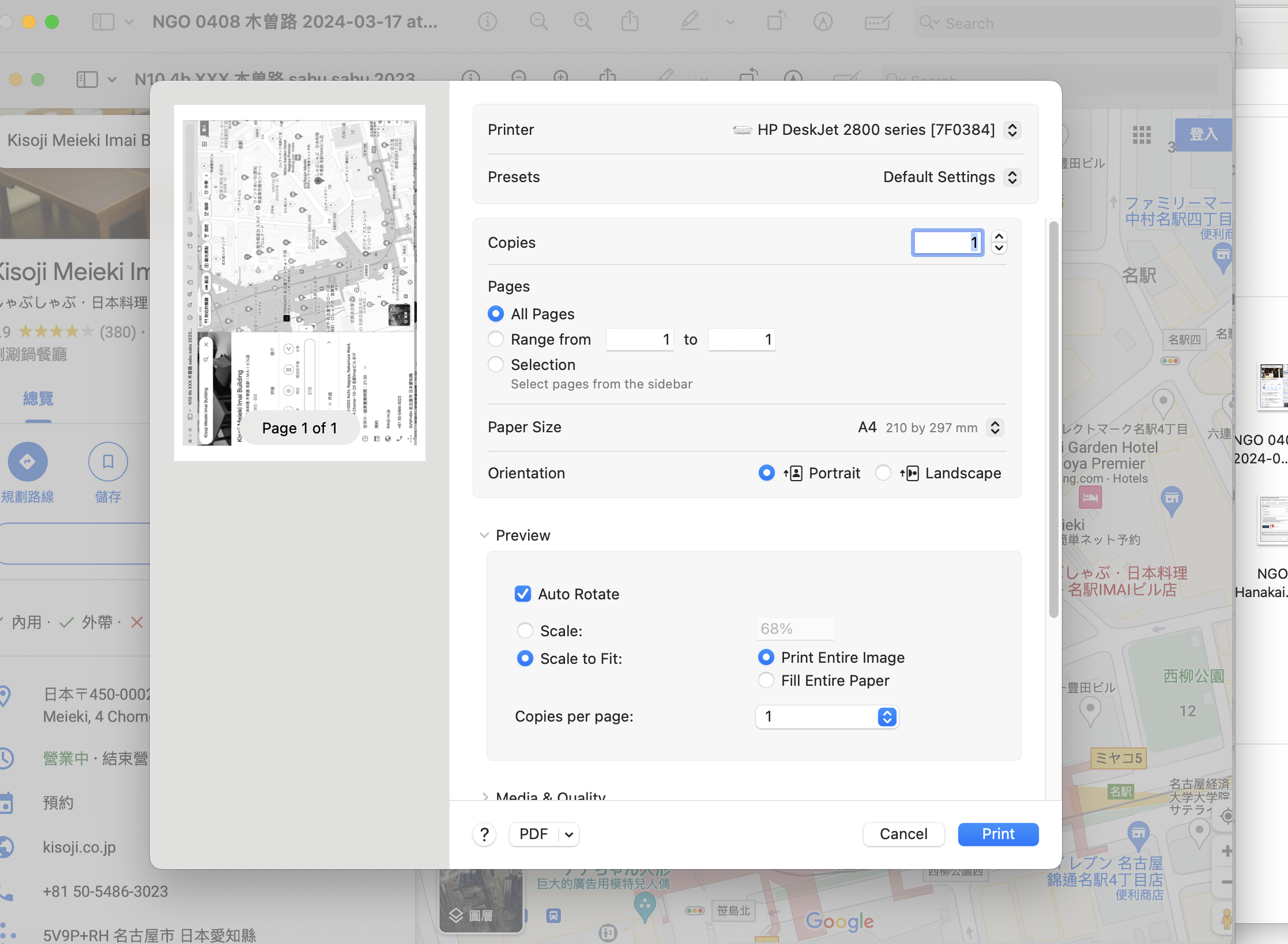Click the Copies stepper up arrow
The height and width of the screenshot is (944, 1288).
999,237
